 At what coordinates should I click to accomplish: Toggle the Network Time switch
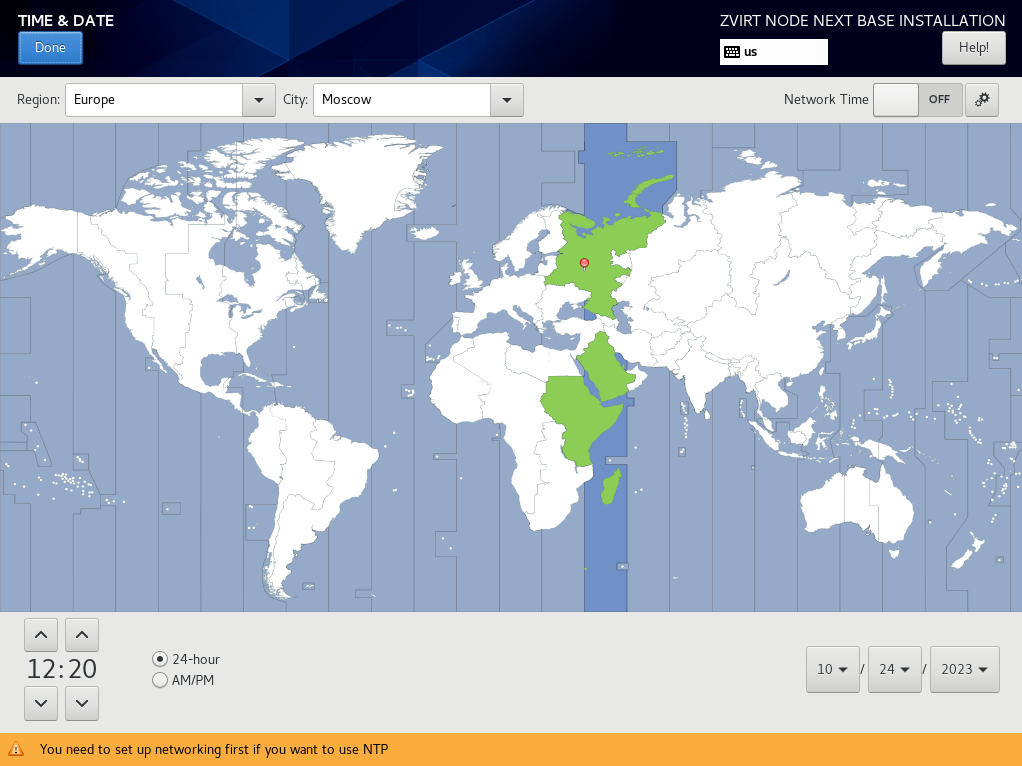click(918, 100)
